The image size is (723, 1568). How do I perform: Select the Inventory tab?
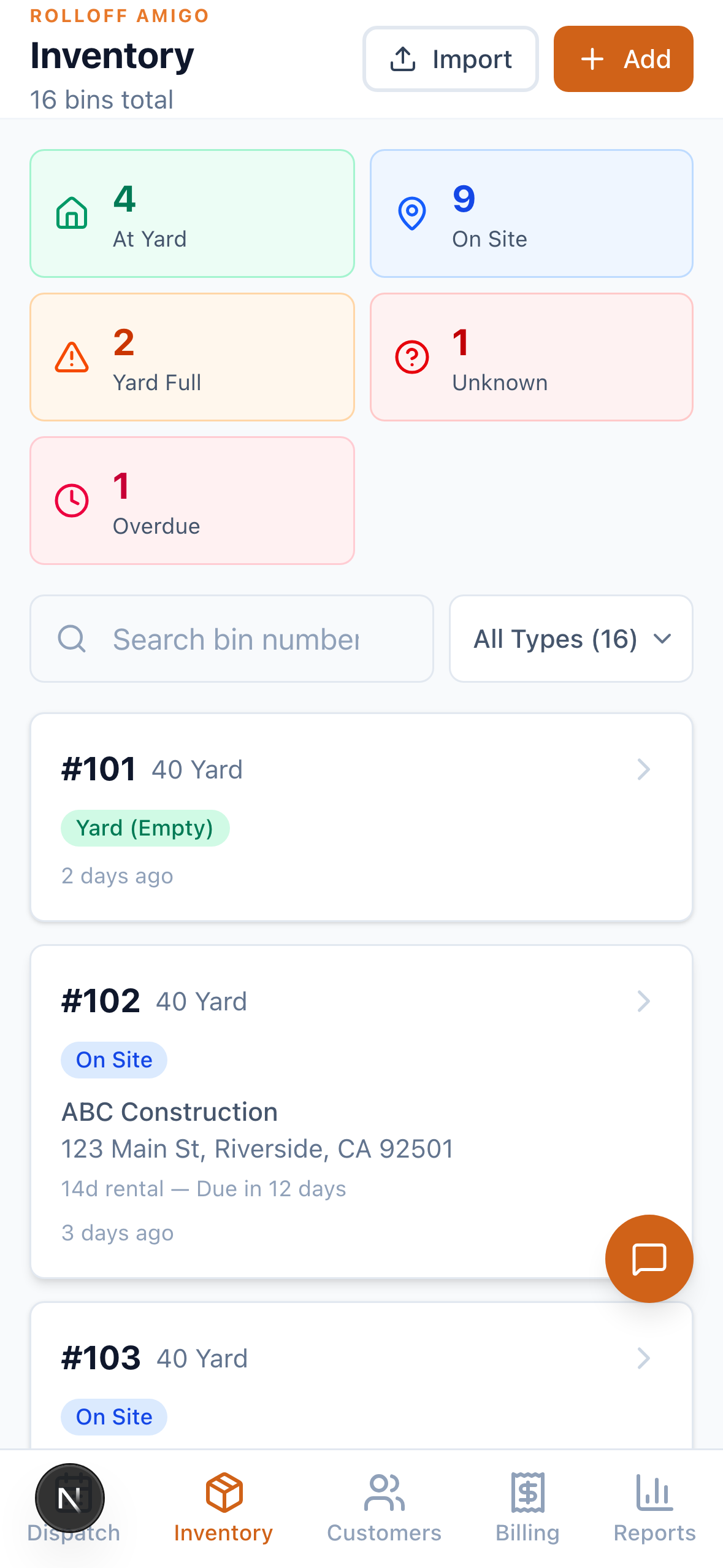pos(223,1508)
